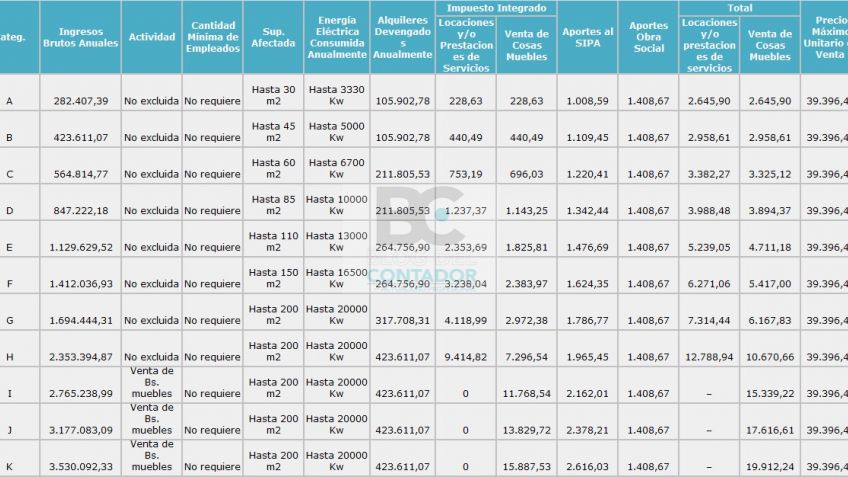Screen dimensions: 848x477
Task: Click total value 3.382,27
Action: [709, 174]
